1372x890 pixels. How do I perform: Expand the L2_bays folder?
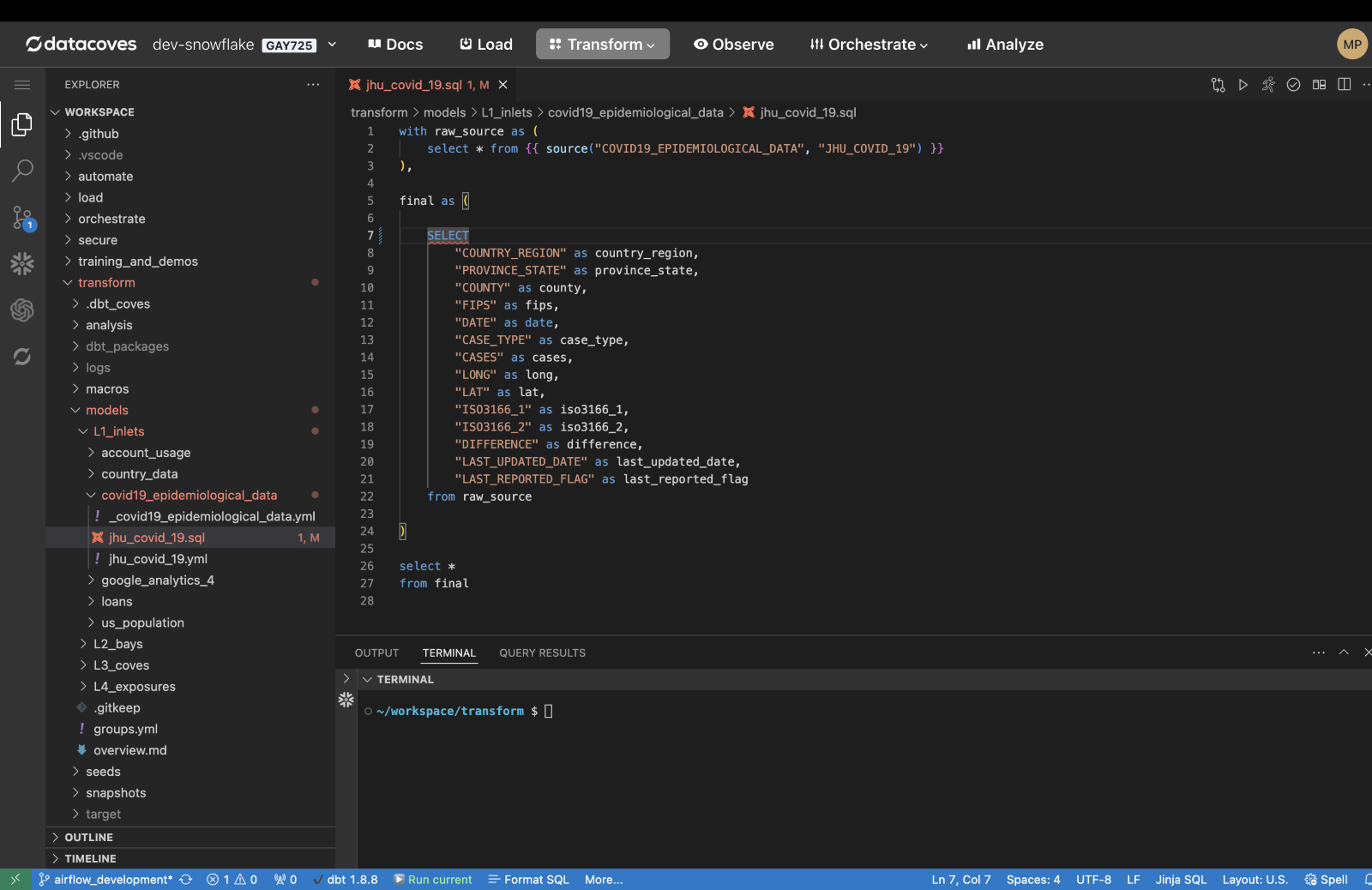tap(117, 644)
